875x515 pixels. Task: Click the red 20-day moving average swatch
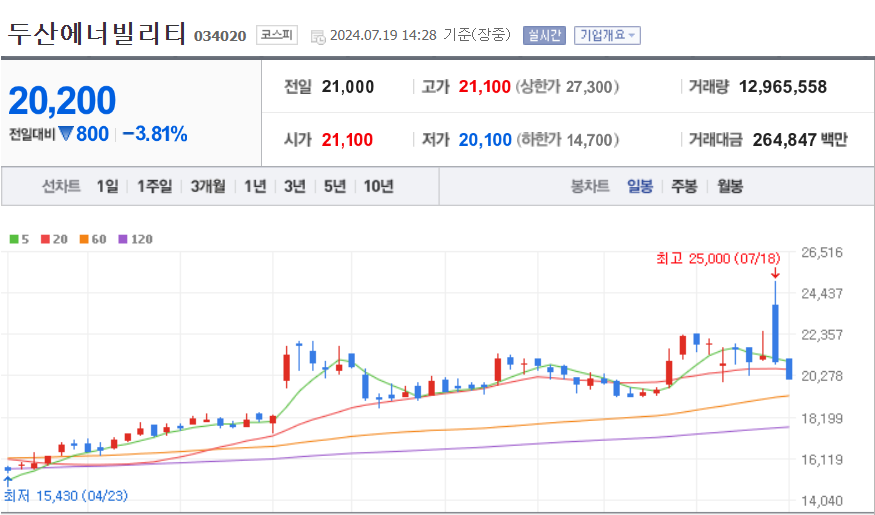(x=45, y=239)
